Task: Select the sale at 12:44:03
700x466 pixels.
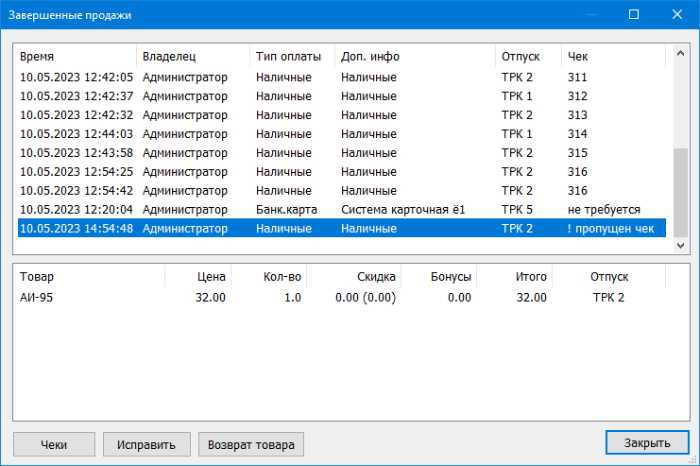Action: 340,134
